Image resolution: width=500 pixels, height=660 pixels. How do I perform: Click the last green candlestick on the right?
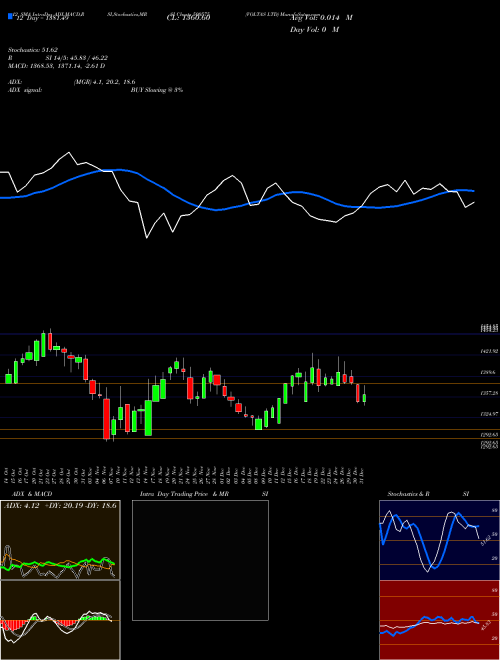364,398
